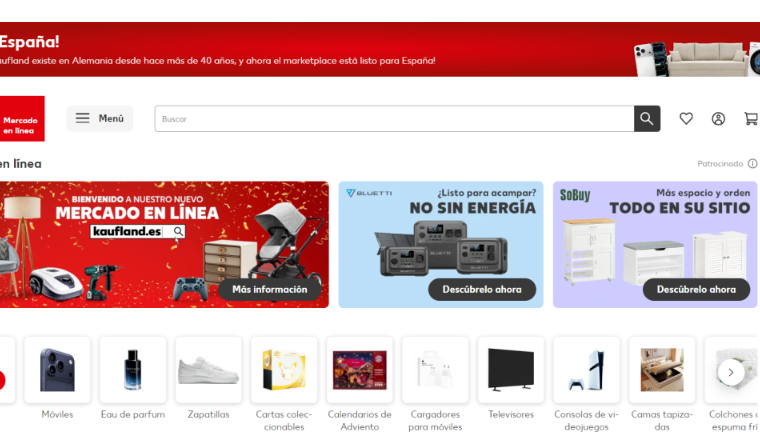The image size is (760, 440).
Task: Click the Mercado en línea logo
Action: pos(22,119)
